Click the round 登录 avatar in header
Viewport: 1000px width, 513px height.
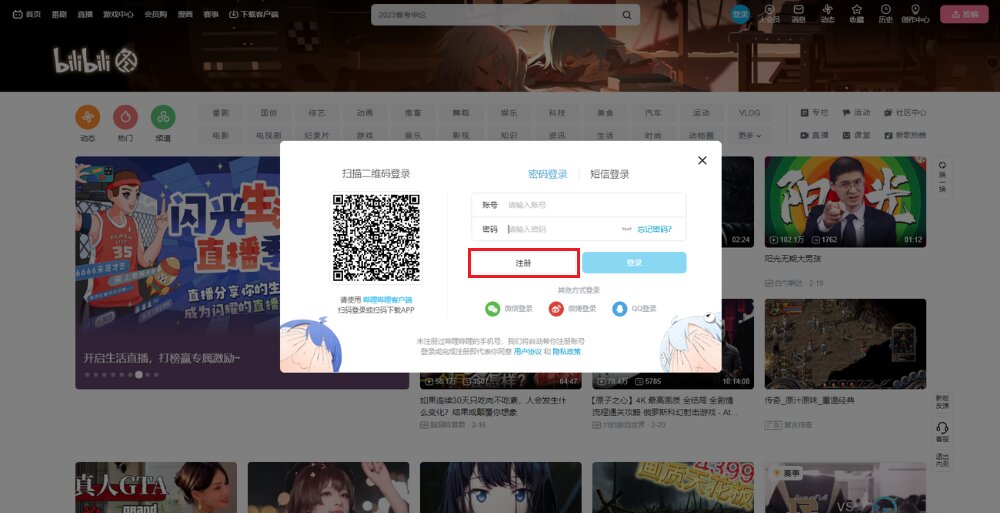pyautogui.click(x=740, y=14)
